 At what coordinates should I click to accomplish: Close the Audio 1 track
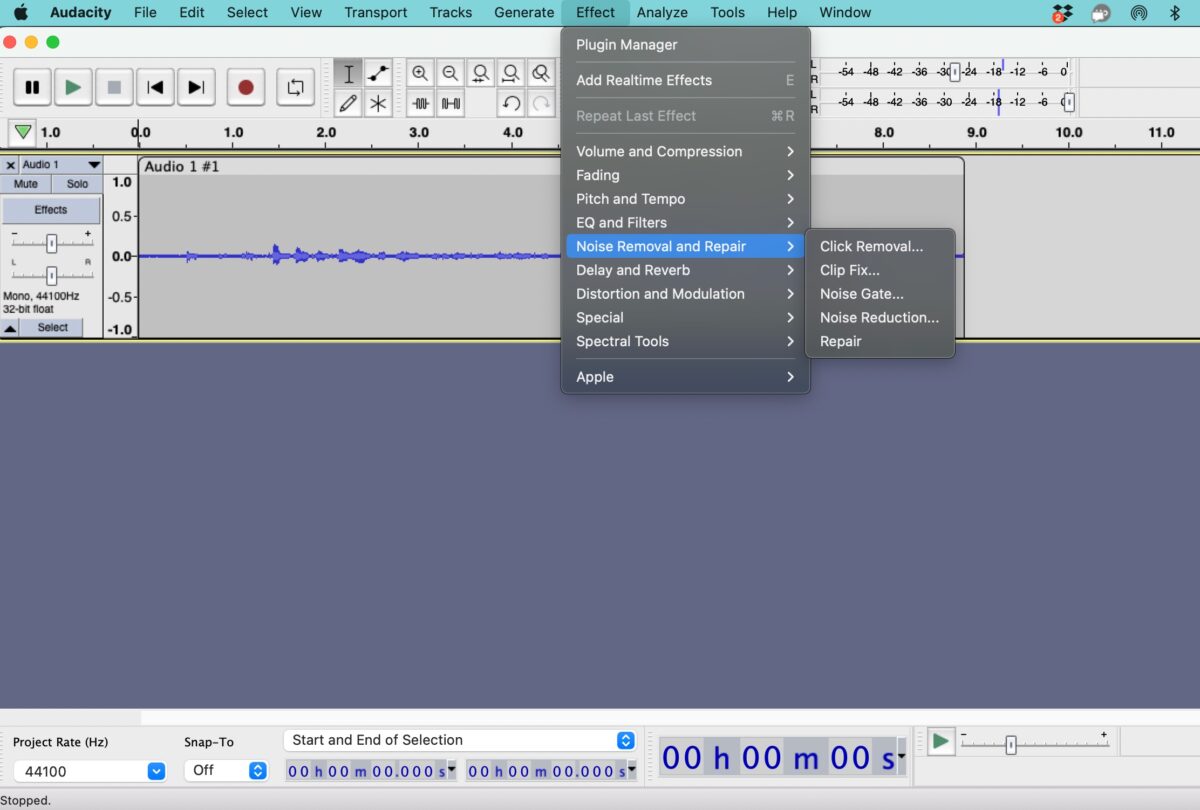[10, 165]
